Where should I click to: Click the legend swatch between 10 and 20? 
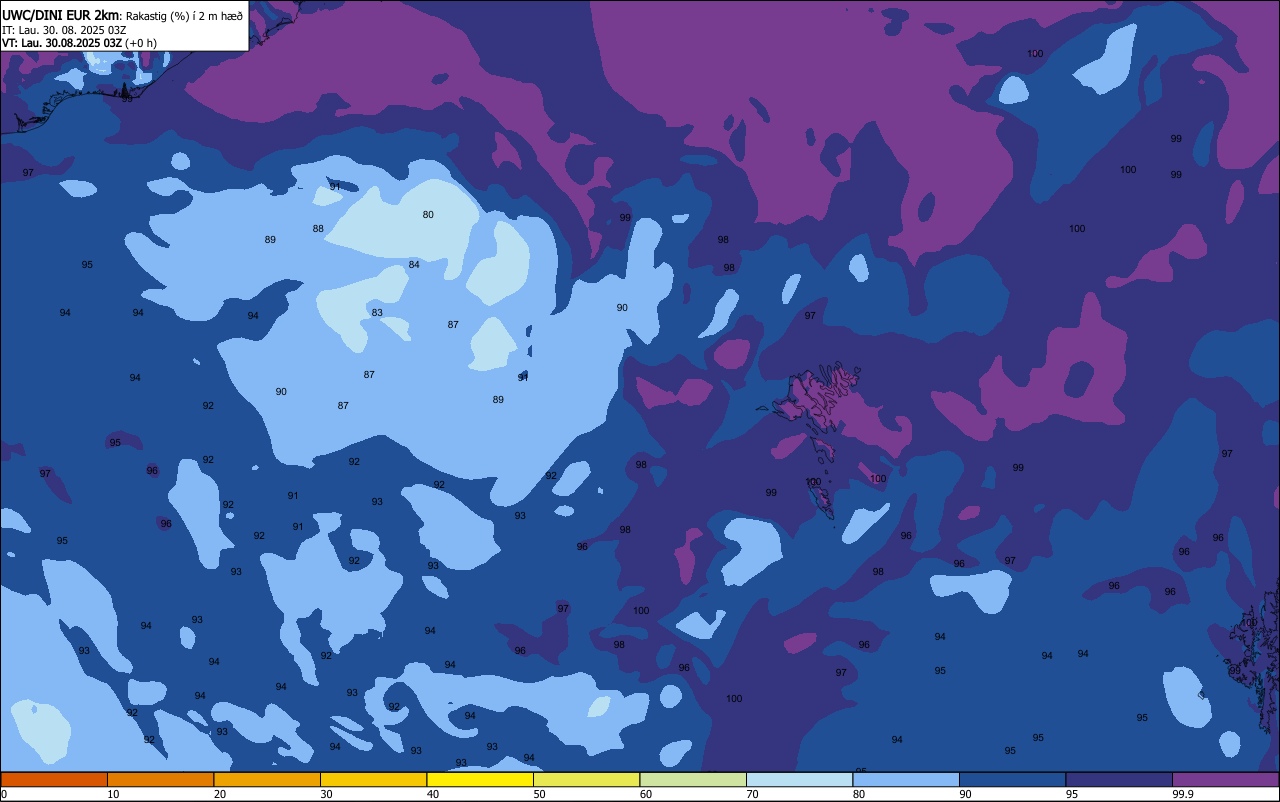click(x=160, y=779)
